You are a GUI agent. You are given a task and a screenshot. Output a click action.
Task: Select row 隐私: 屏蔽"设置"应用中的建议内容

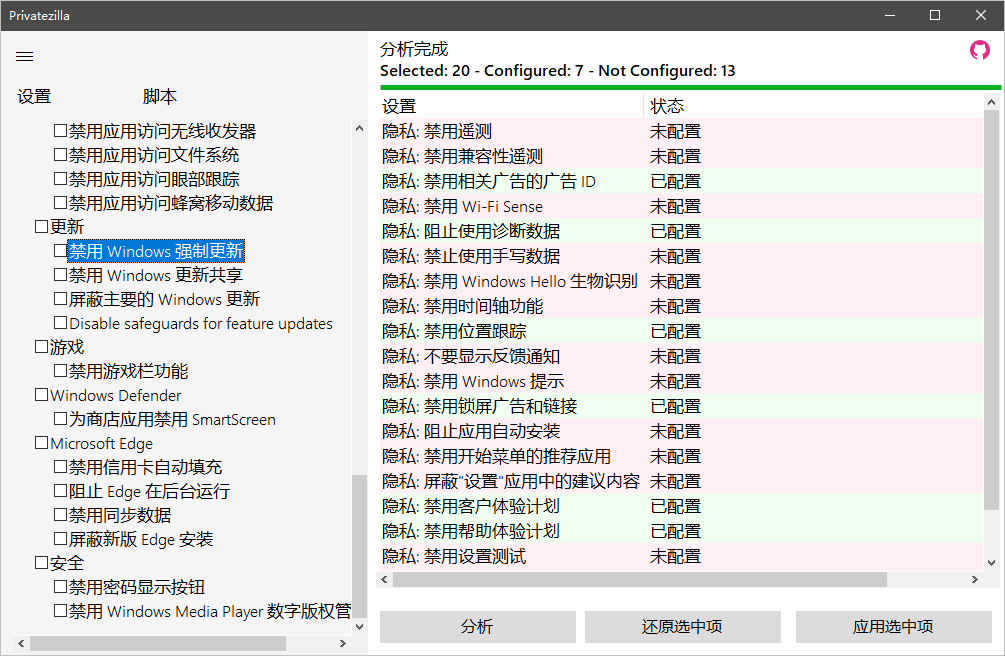point(681,482)
